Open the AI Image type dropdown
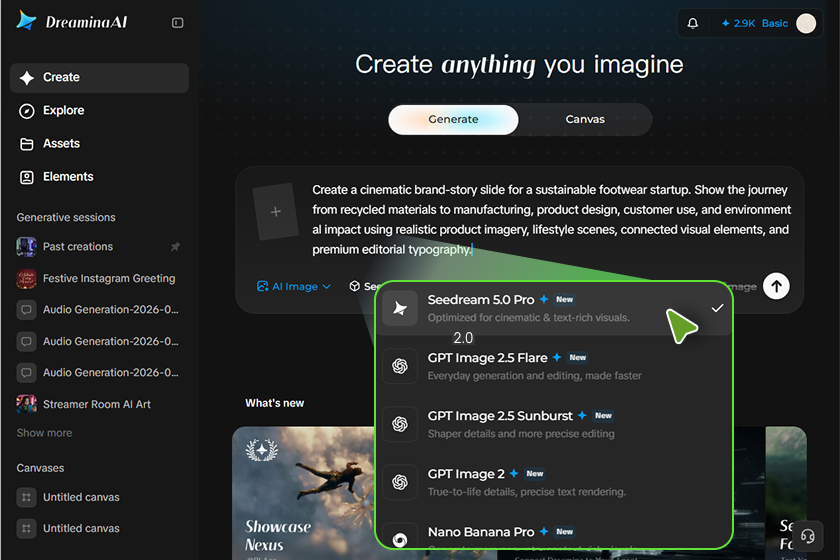The width and height of the screenshot is (840, 560). tap(294, 287)
